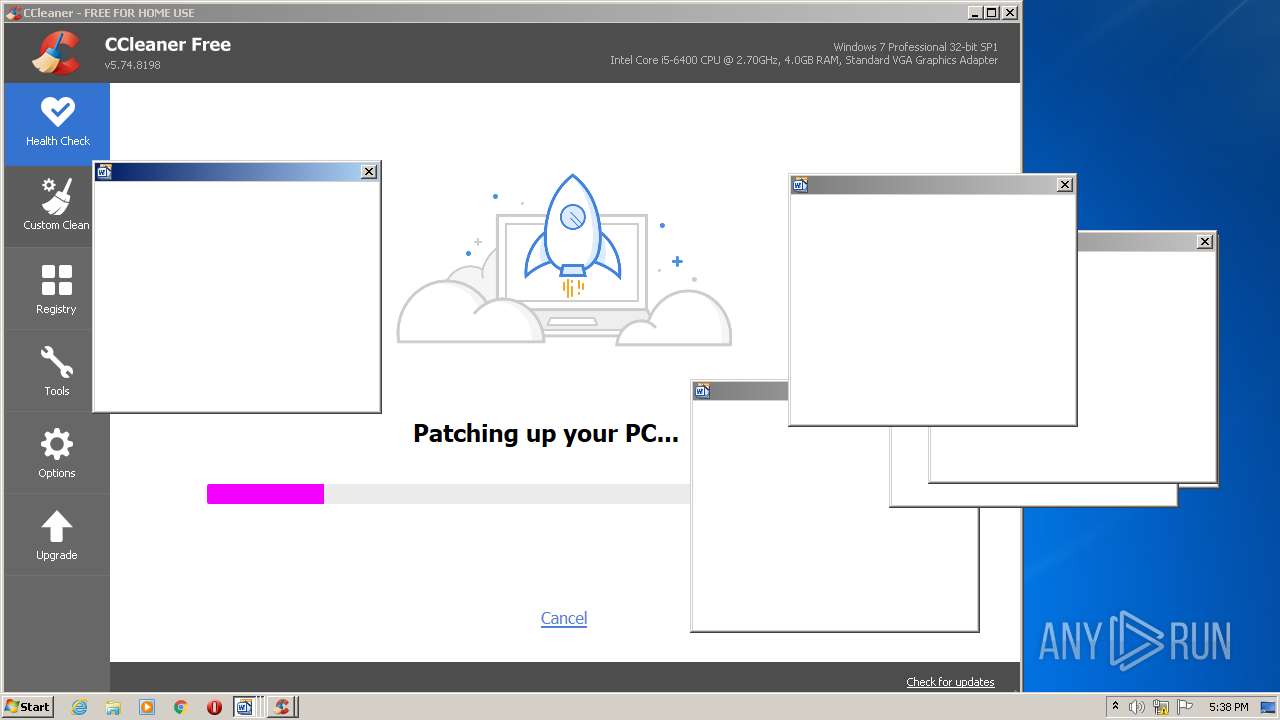Click the v5.74.8198 version text
This screenshot has width=1280, height=720.
[x=133, y=65]
